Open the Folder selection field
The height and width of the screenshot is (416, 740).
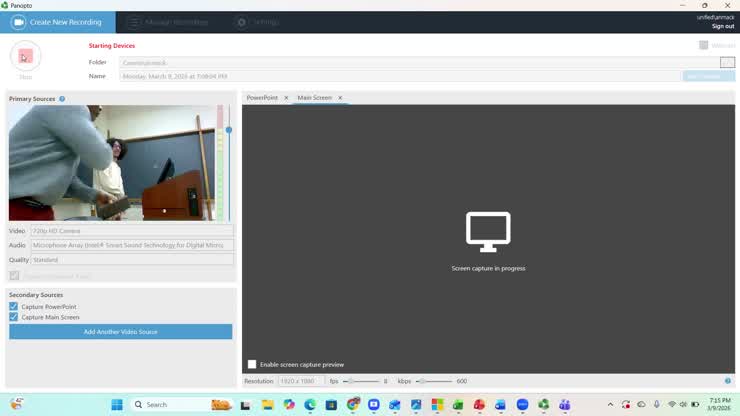pos(419,62)
